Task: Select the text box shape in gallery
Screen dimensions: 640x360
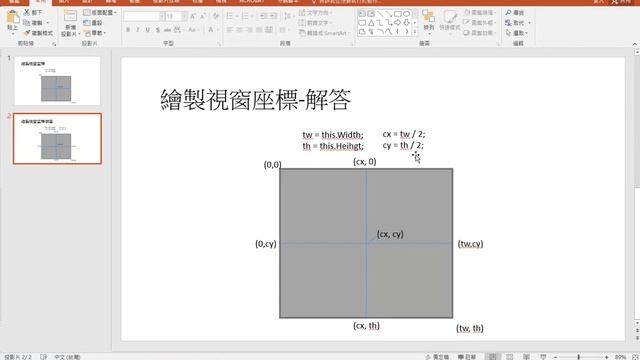Action: pos(362,14)
